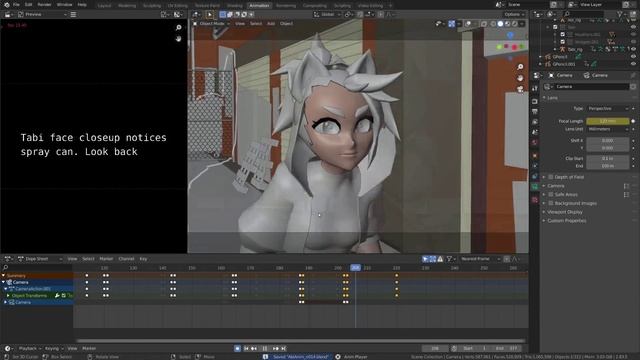
Task: Click zoom magnifier in Preview editor
Action: pos(178,27)
